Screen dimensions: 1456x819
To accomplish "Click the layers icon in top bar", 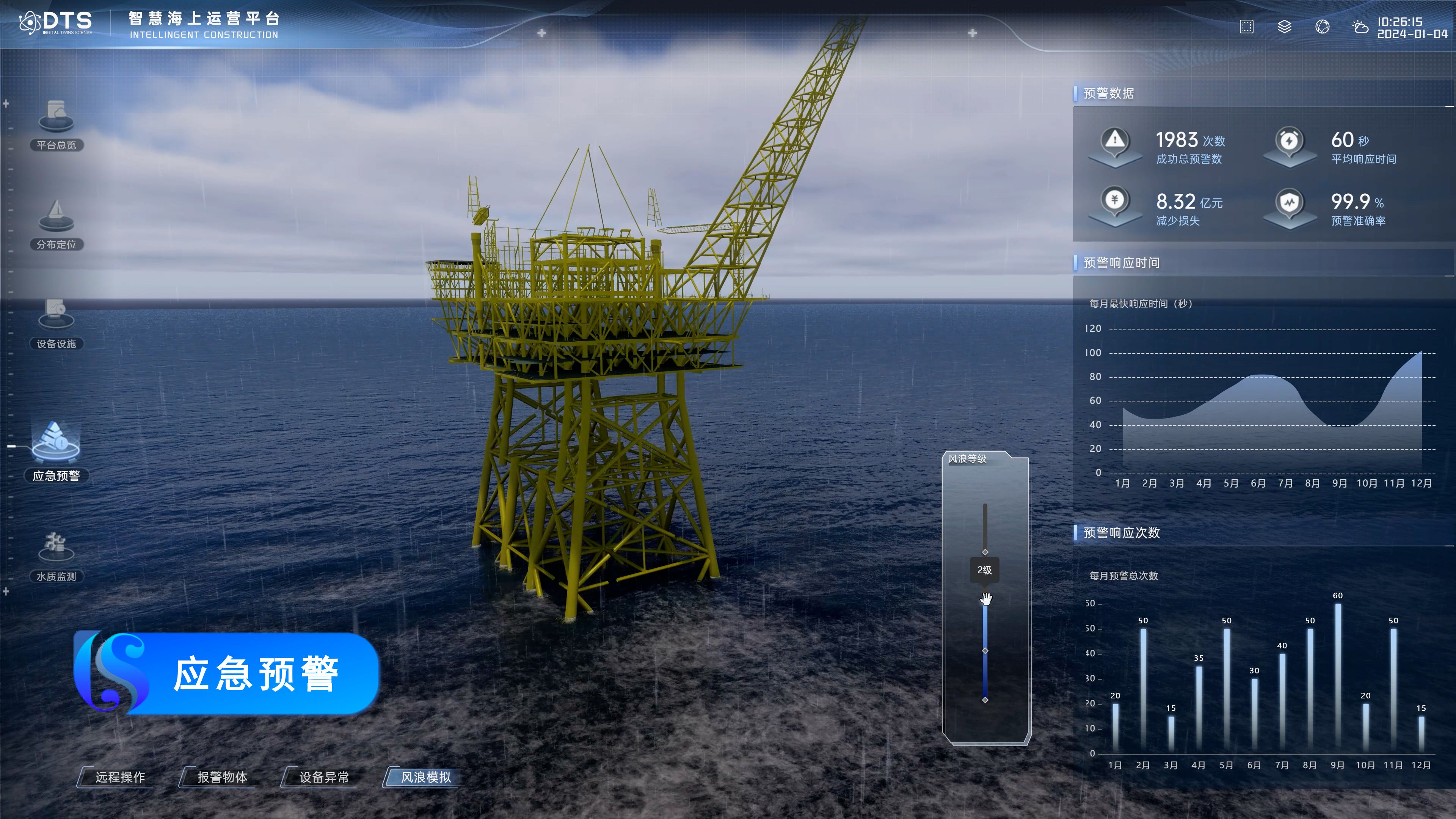I will 1284,27.
